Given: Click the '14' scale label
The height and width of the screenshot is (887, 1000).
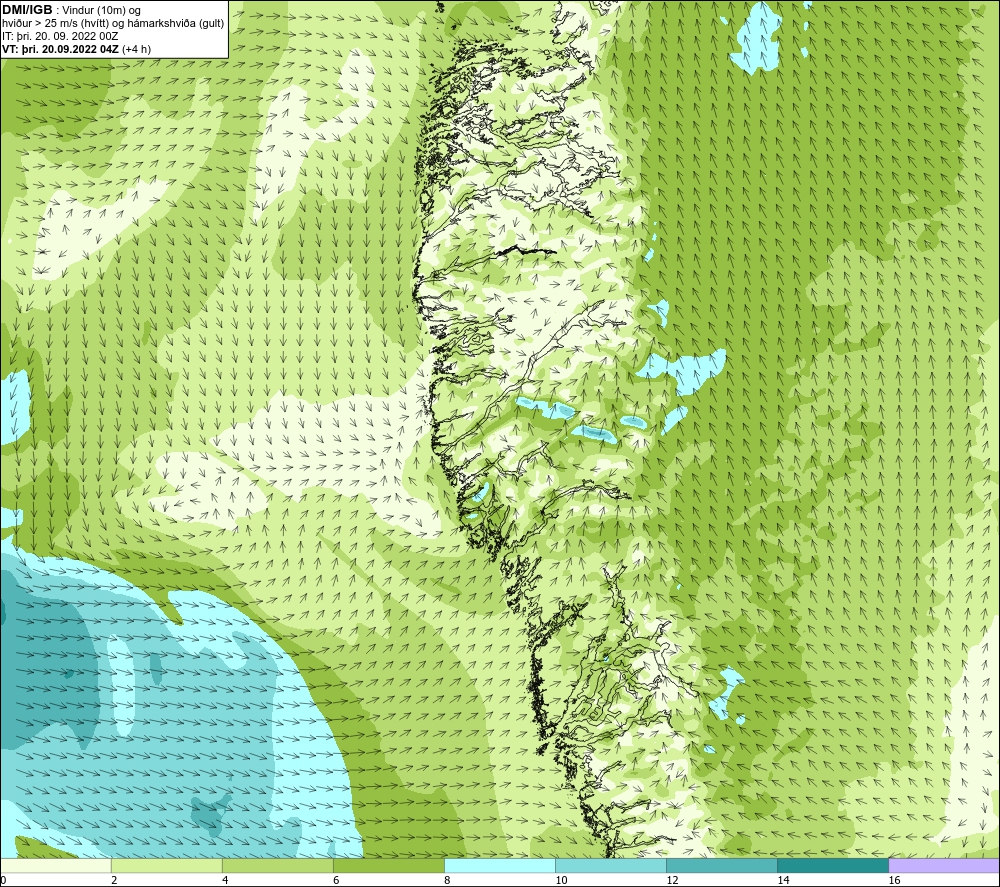Looking at the screenshot, I should point(783,881).
